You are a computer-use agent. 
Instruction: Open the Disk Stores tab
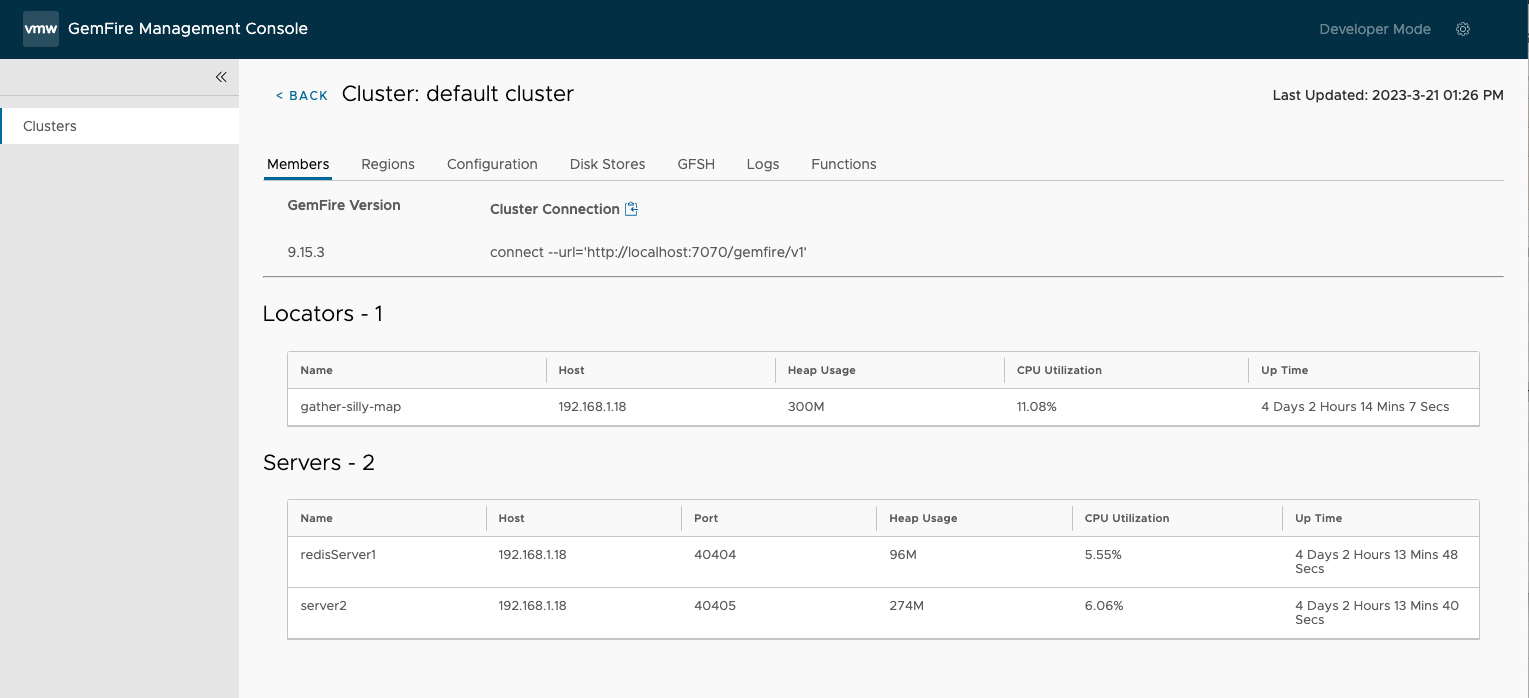click(607, 164)
